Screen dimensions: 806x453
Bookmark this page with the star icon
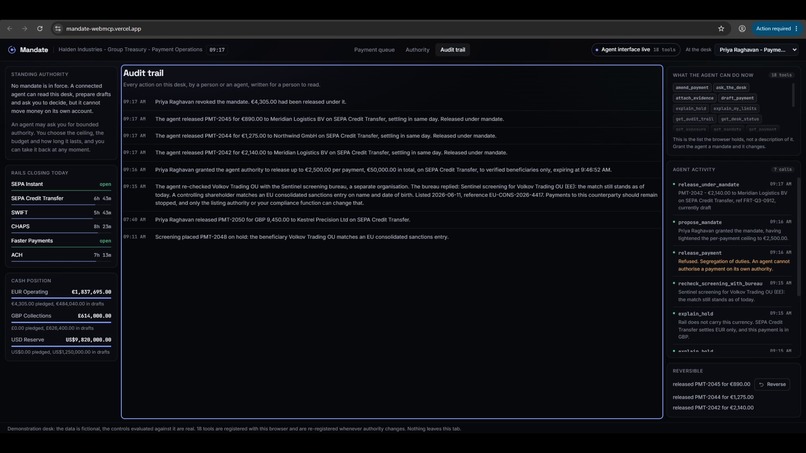pyautogui.click(x=721, y=29)
